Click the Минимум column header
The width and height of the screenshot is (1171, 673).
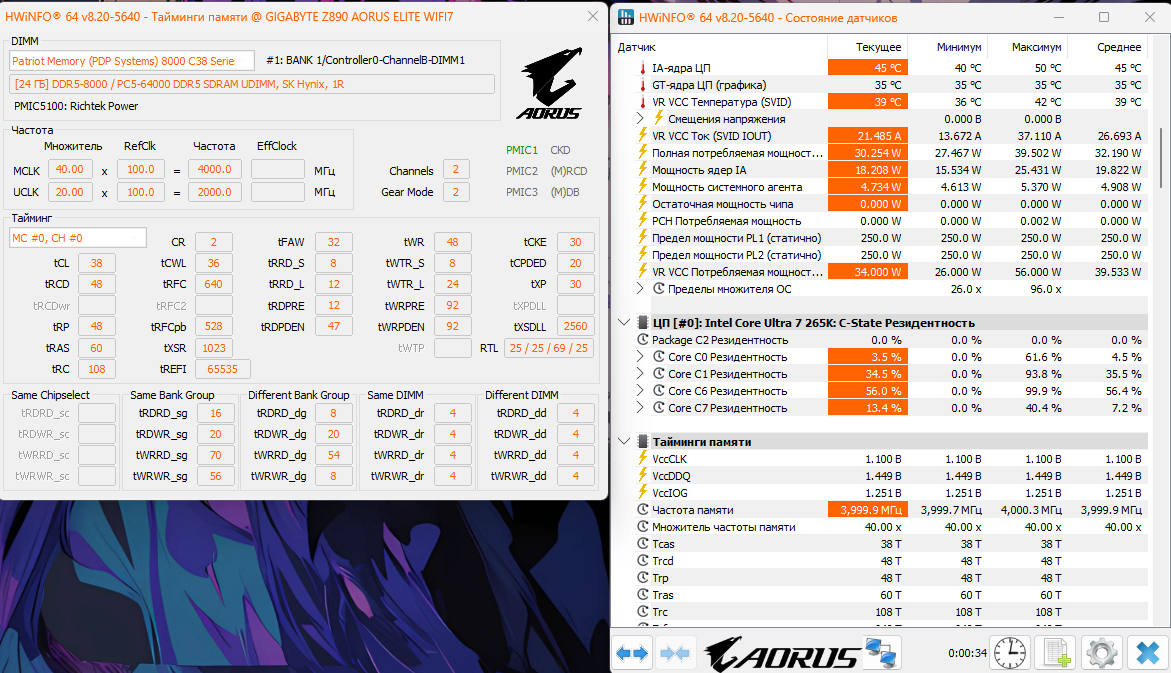pos(959,47)
